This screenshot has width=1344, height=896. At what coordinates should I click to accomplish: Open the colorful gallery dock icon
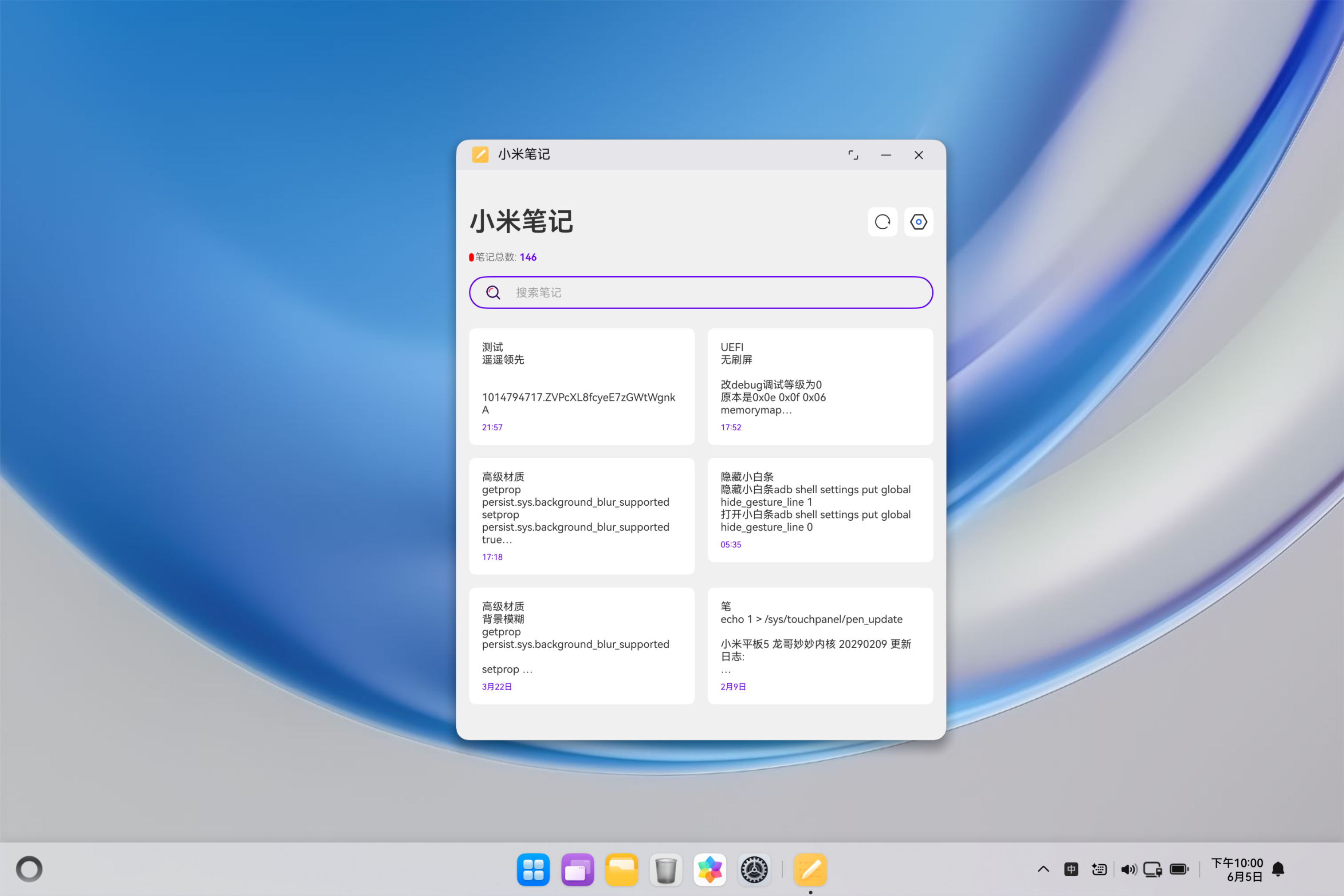[x=710, y=870]
